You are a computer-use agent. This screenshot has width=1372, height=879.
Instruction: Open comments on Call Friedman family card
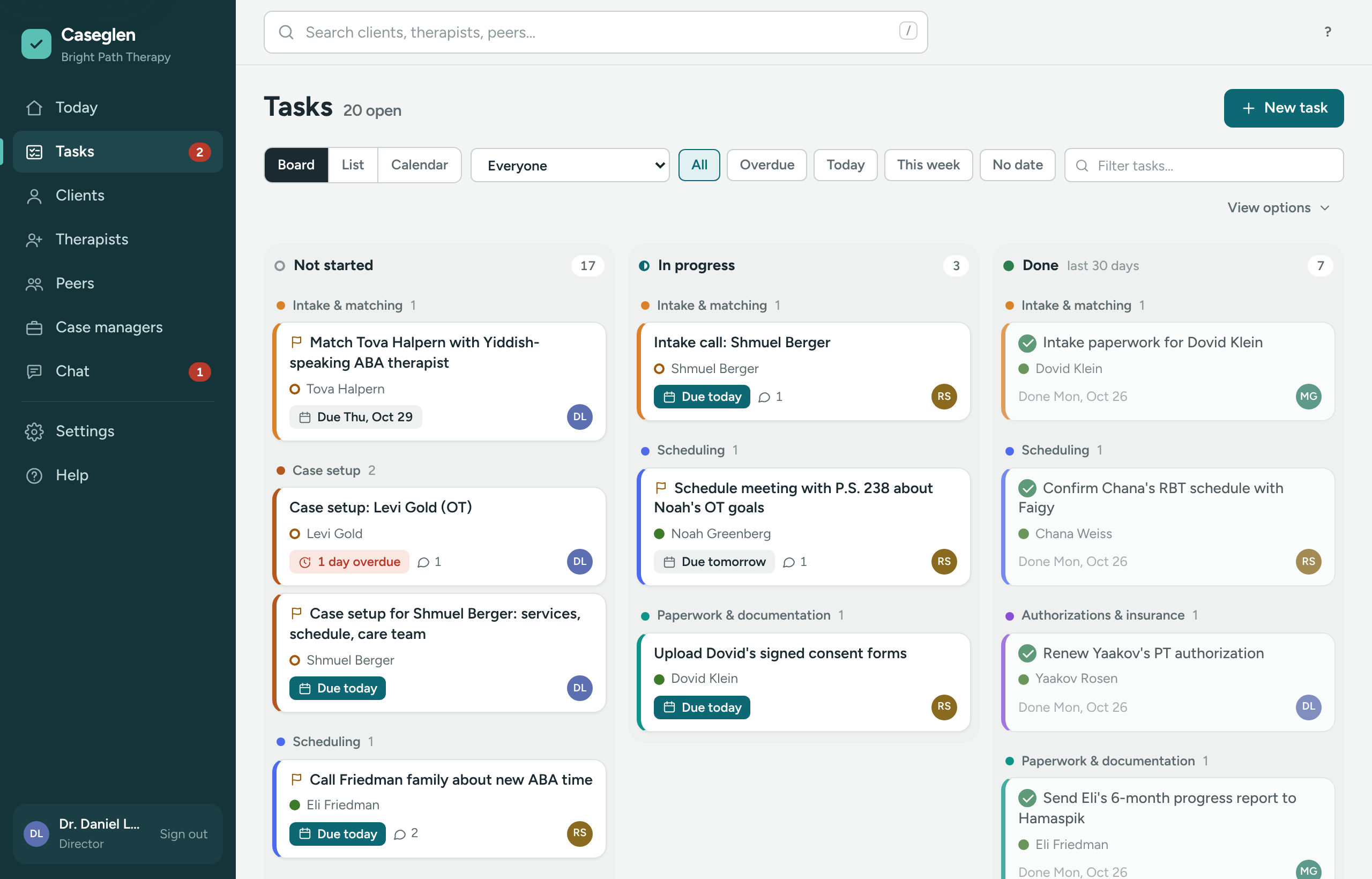coord(406,833)
